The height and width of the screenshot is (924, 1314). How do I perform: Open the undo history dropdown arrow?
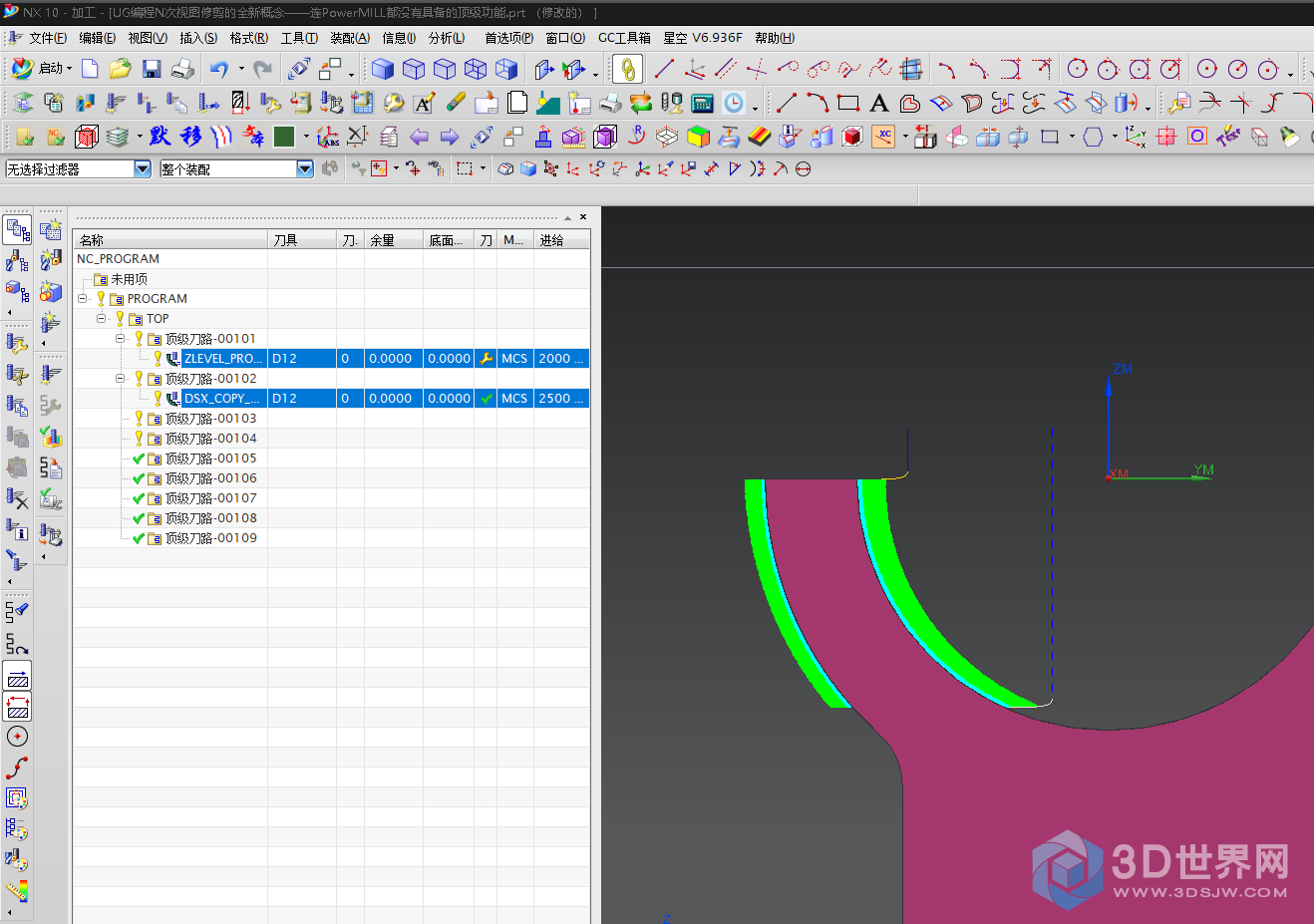pos(241,70)
